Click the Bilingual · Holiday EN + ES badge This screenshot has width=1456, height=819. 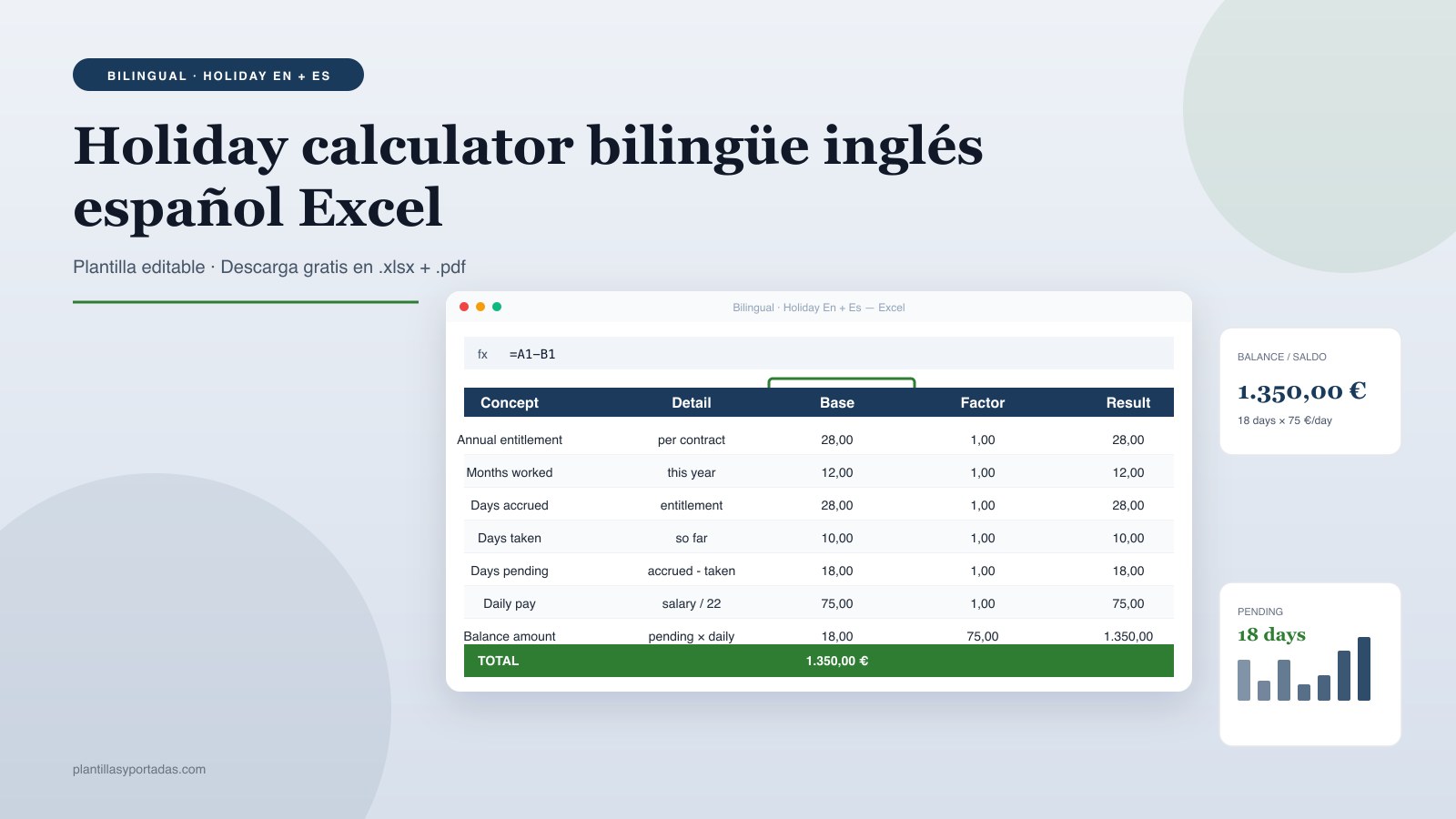coord(218,75)
